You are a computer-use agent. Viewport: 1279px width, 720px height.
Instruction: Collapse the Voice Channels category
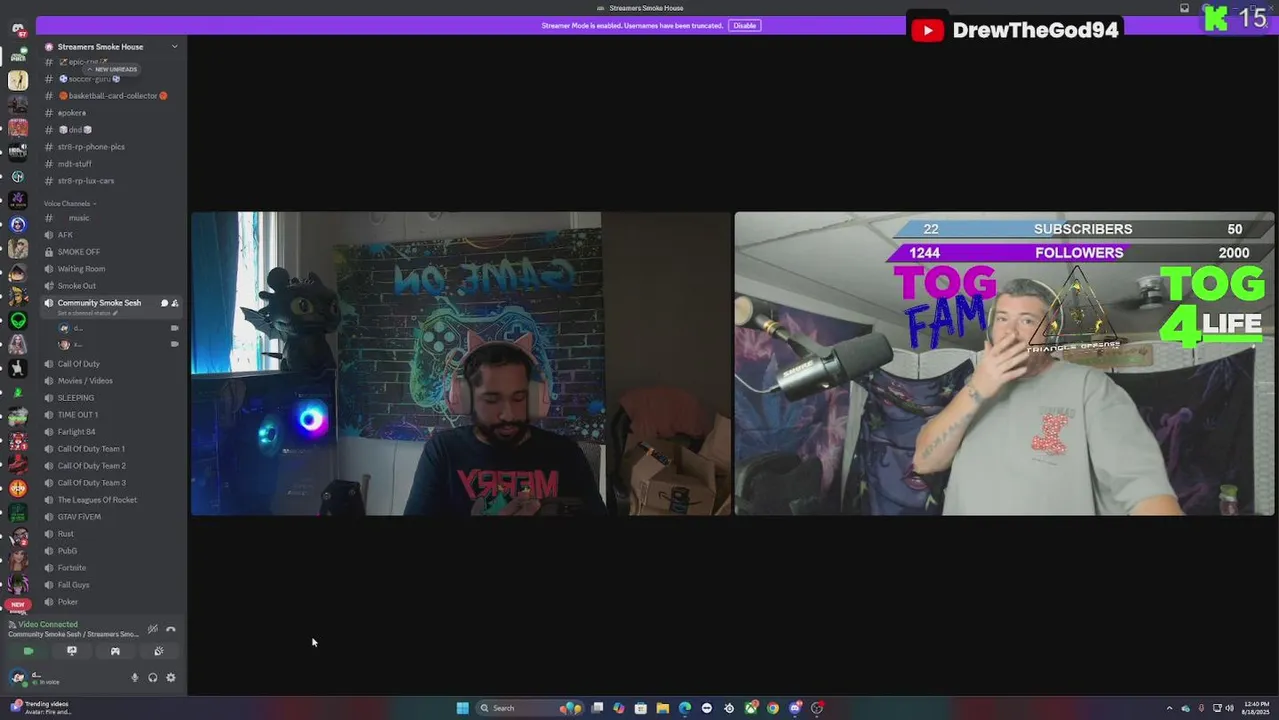click(x=70, y=203)
